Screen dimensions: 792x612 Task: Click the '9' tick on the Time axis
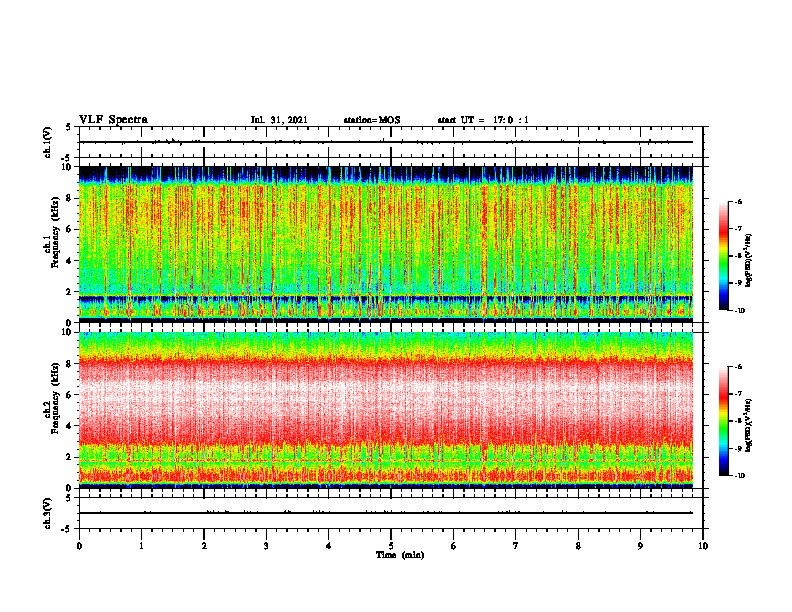(640, 546)
